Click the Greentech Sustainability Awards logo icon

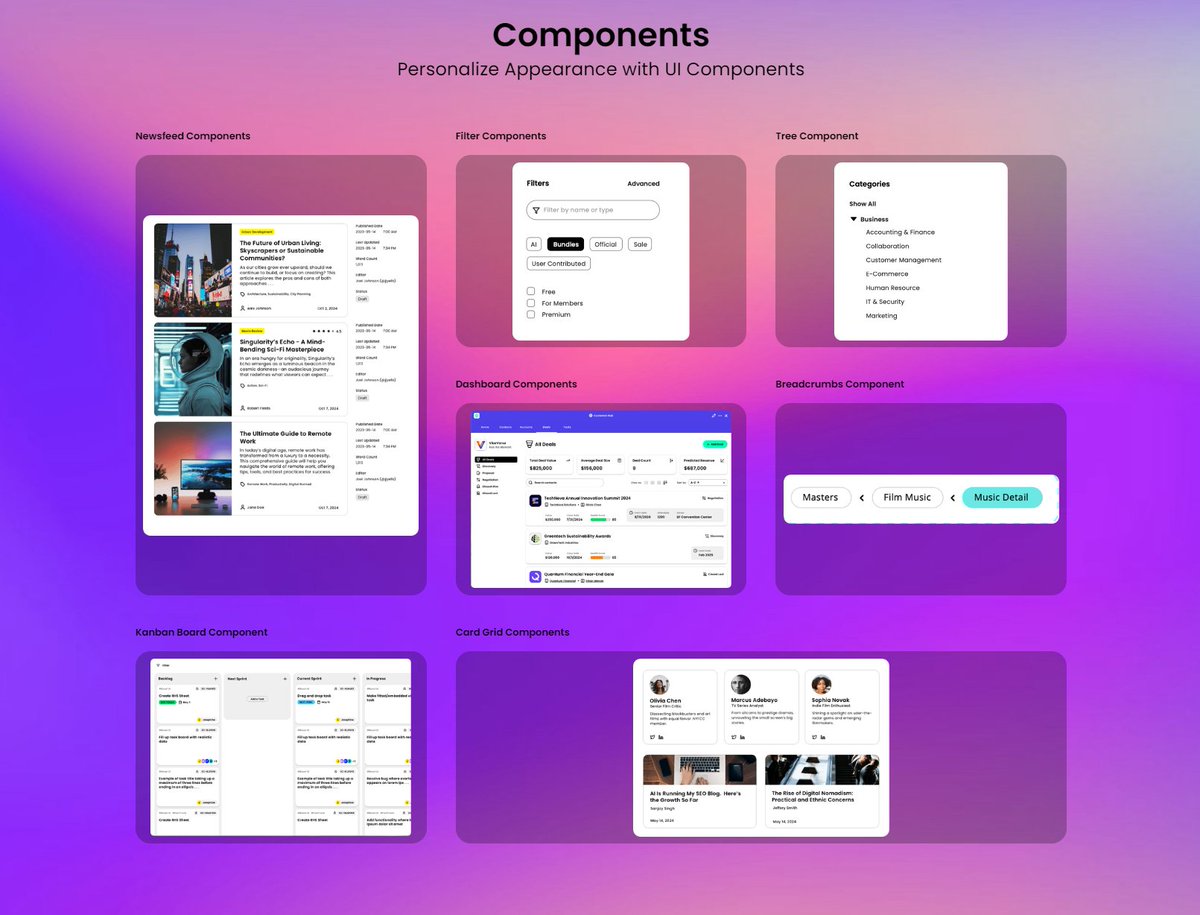click(535, 539)
